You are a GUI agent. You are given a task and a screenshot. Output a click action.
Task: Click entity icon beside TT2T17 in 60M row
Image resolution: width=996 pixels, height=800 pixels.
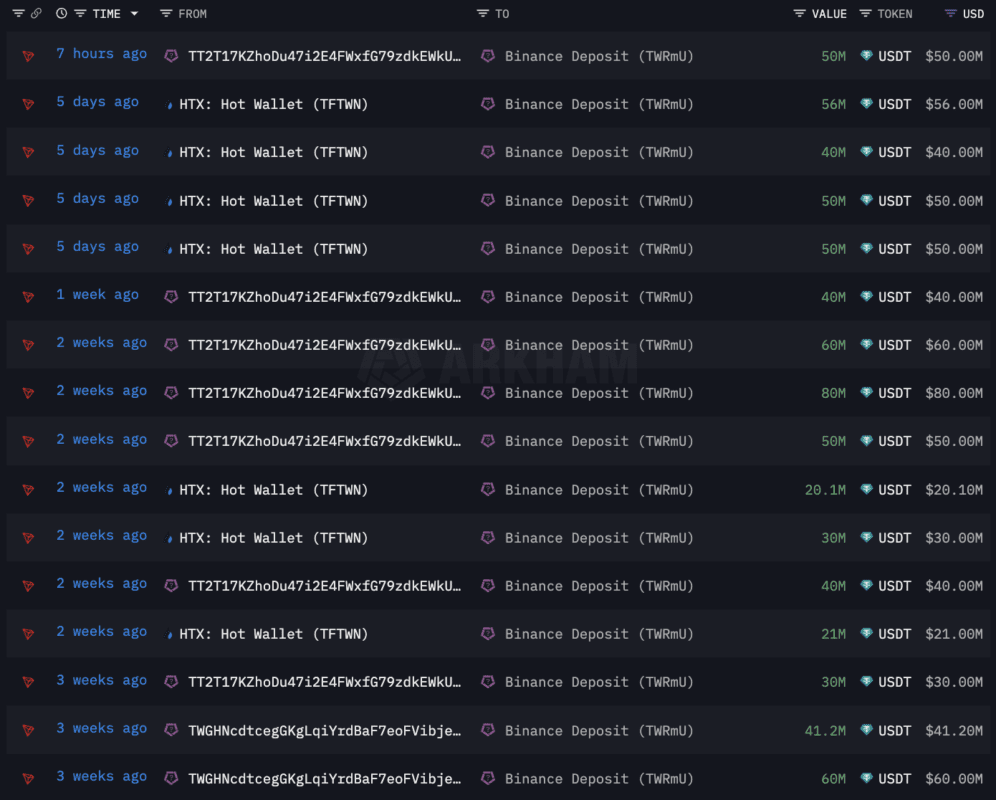point(171,345)
